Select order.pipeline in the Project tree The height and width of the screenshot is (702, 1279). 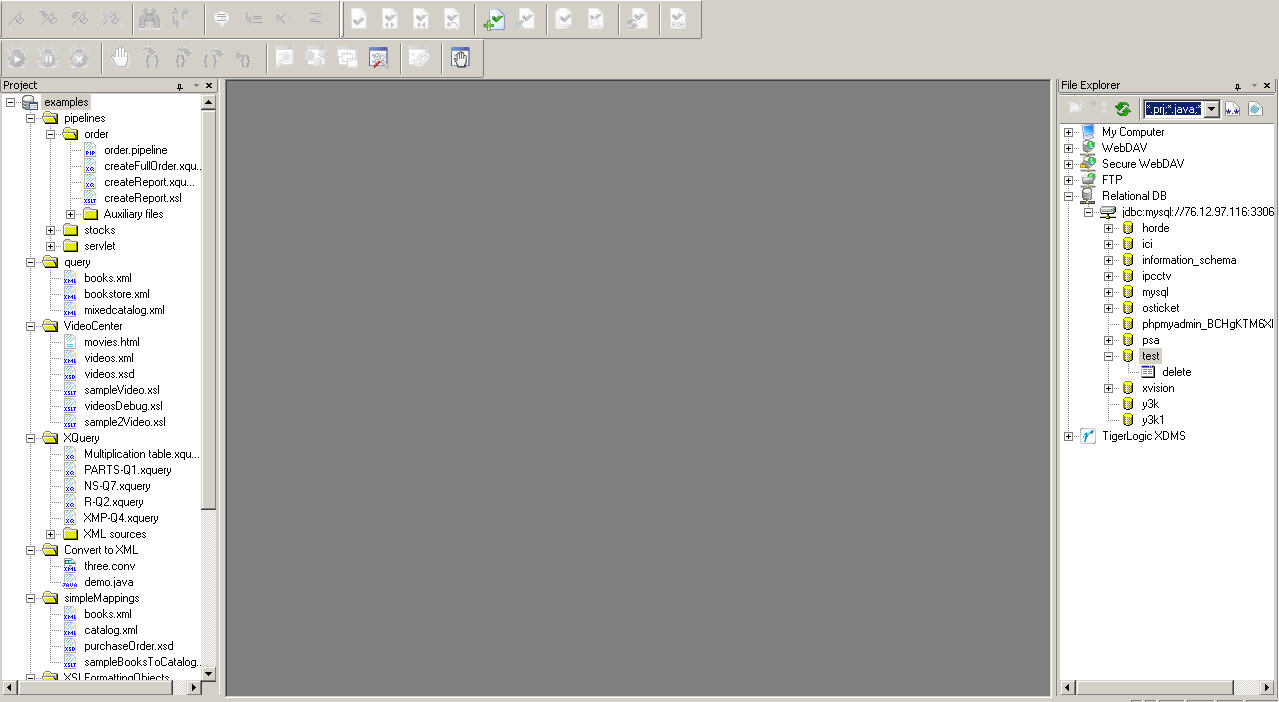pyautogui.click(x=135, y=150)
